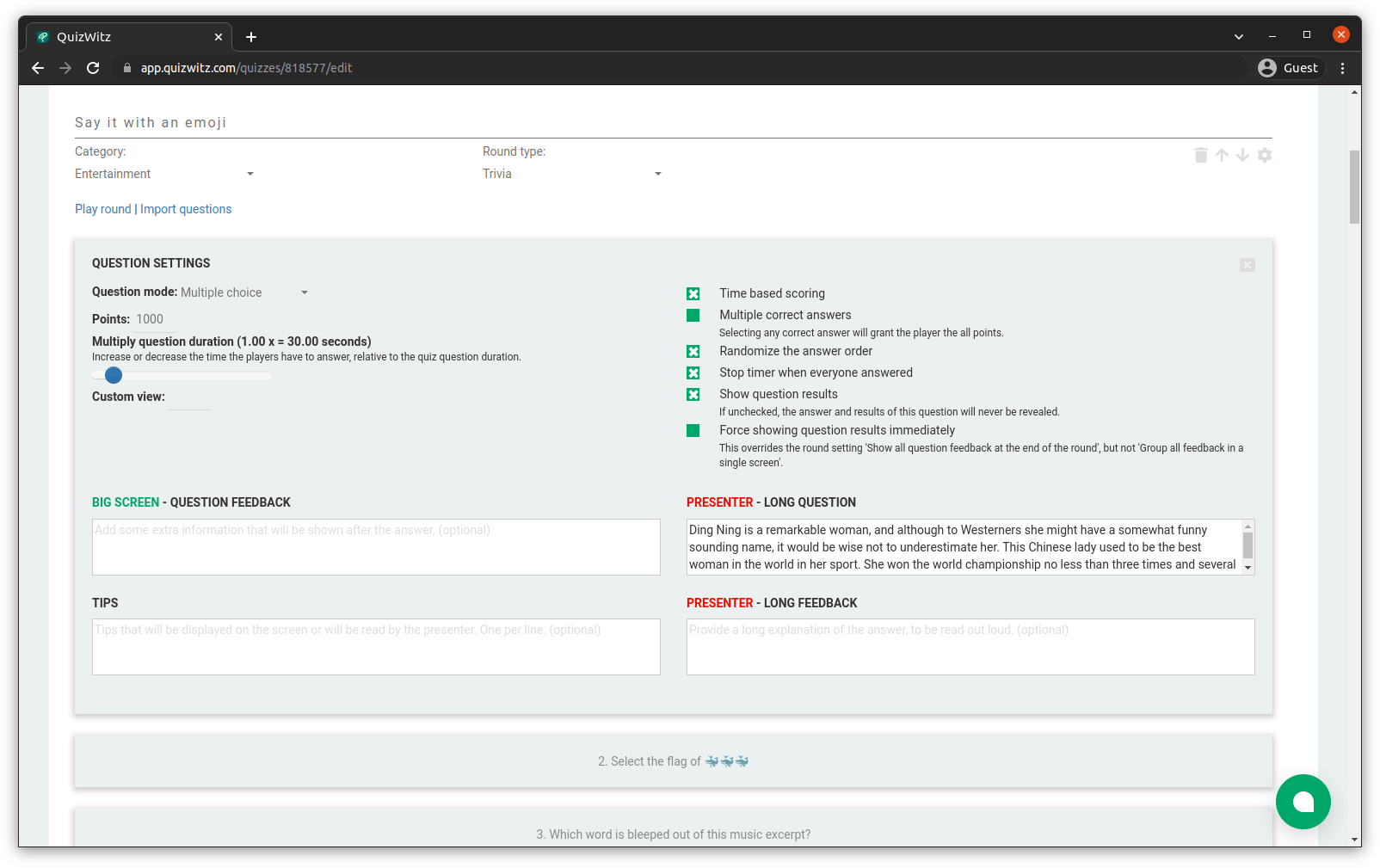Delete the round with trash icon
The width and height of the screenshot is (1380, 868).
1201,155
